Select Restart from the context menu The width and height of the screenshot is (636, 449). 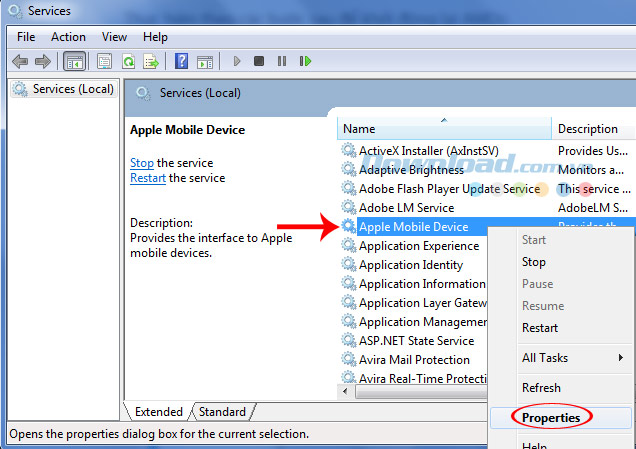click(x=540, y=328)
